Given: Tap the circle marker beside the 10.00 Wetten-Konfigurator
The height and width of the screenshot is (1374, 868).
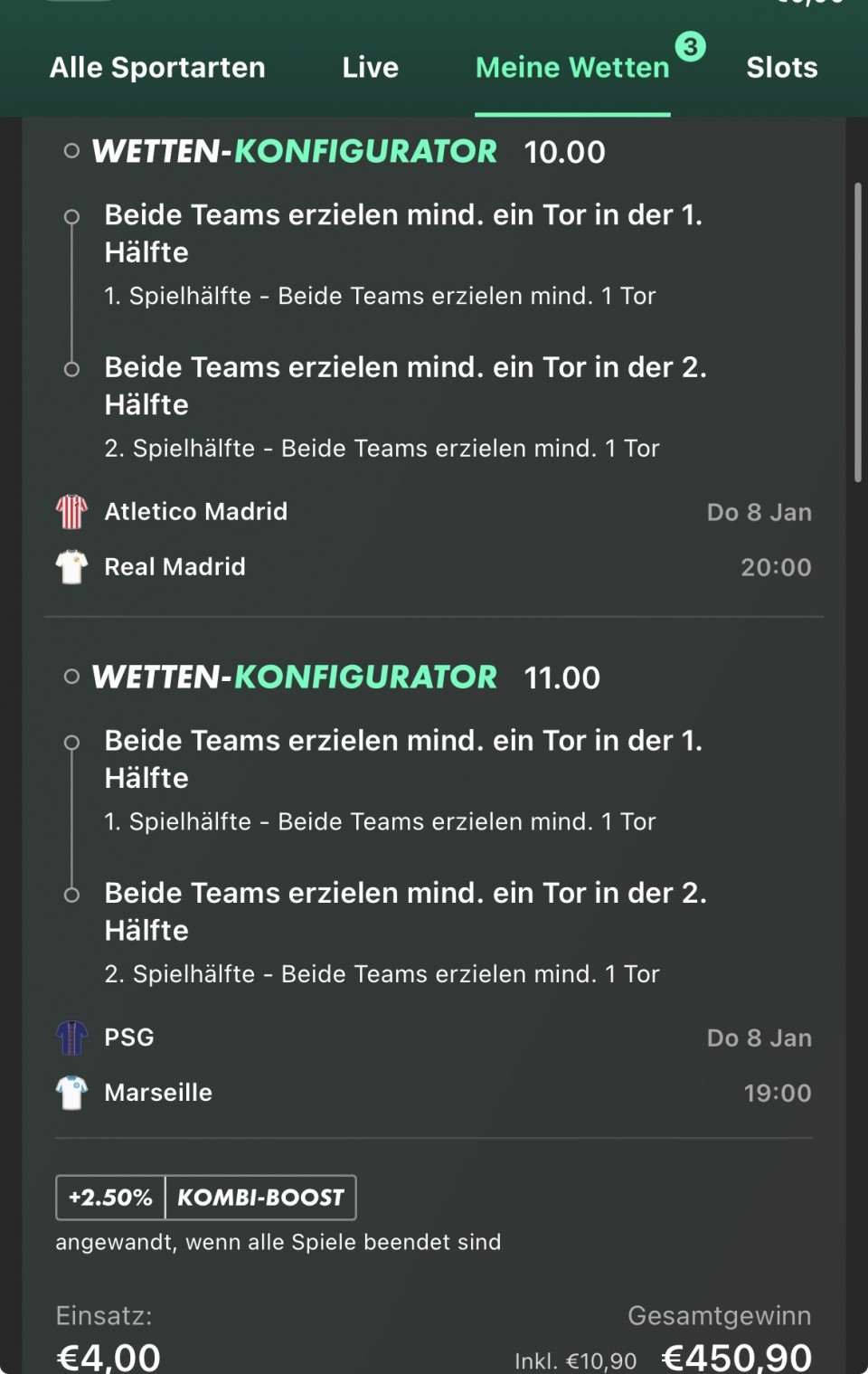Looking at the screenshot, I should (x=71, y=151).
